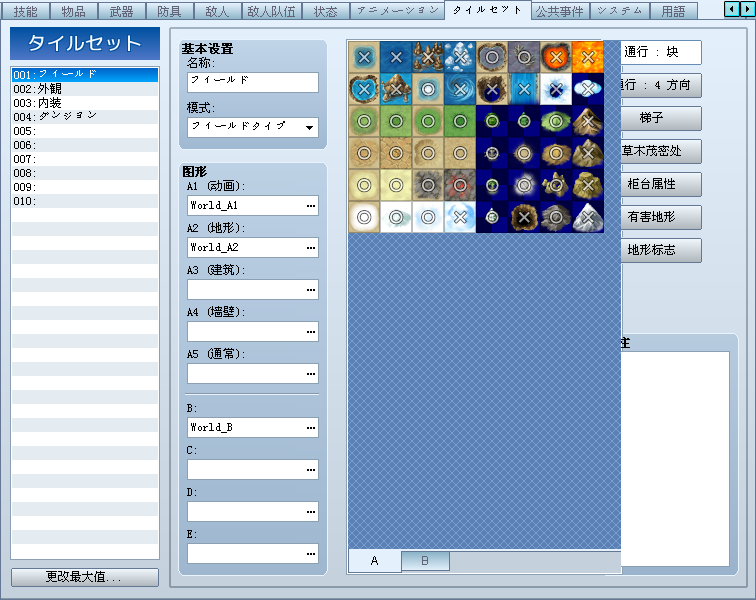The height and width of the screenshot is (600, 756).
Task: Browse graphic for the A5 通常 slot
Action: (x=310, y=374)
